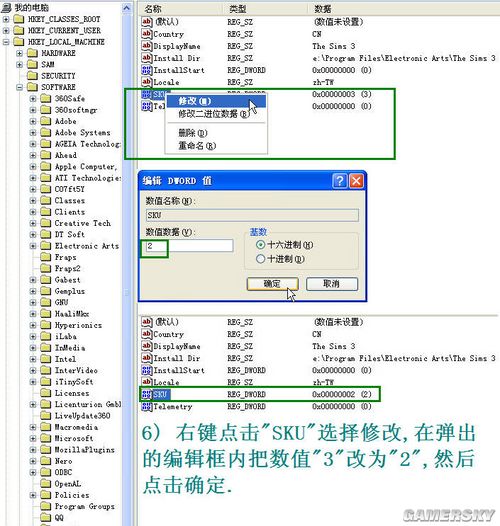Cancel the DWORD edit with 取消

[332, 284]
